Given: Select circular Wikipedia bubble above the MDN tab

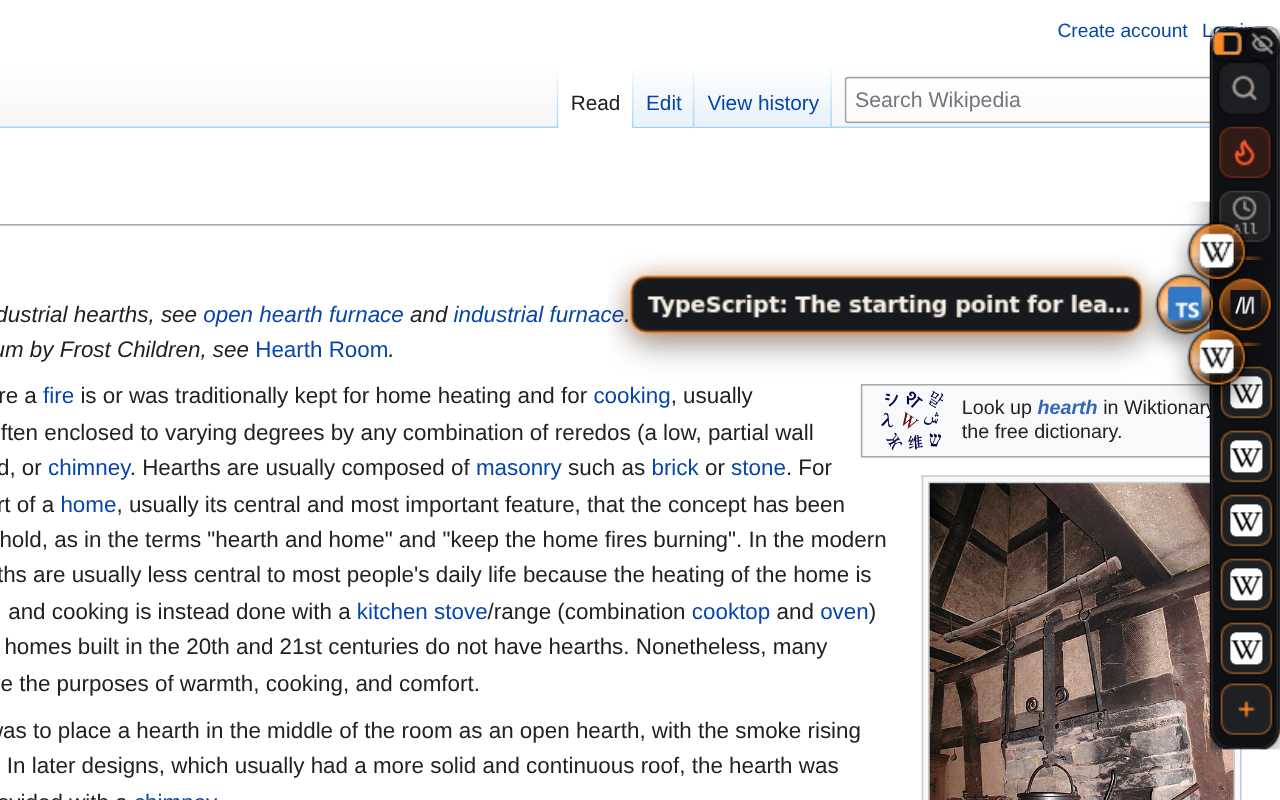Looking at the screenshot, I should click(x=1216, y=251).
